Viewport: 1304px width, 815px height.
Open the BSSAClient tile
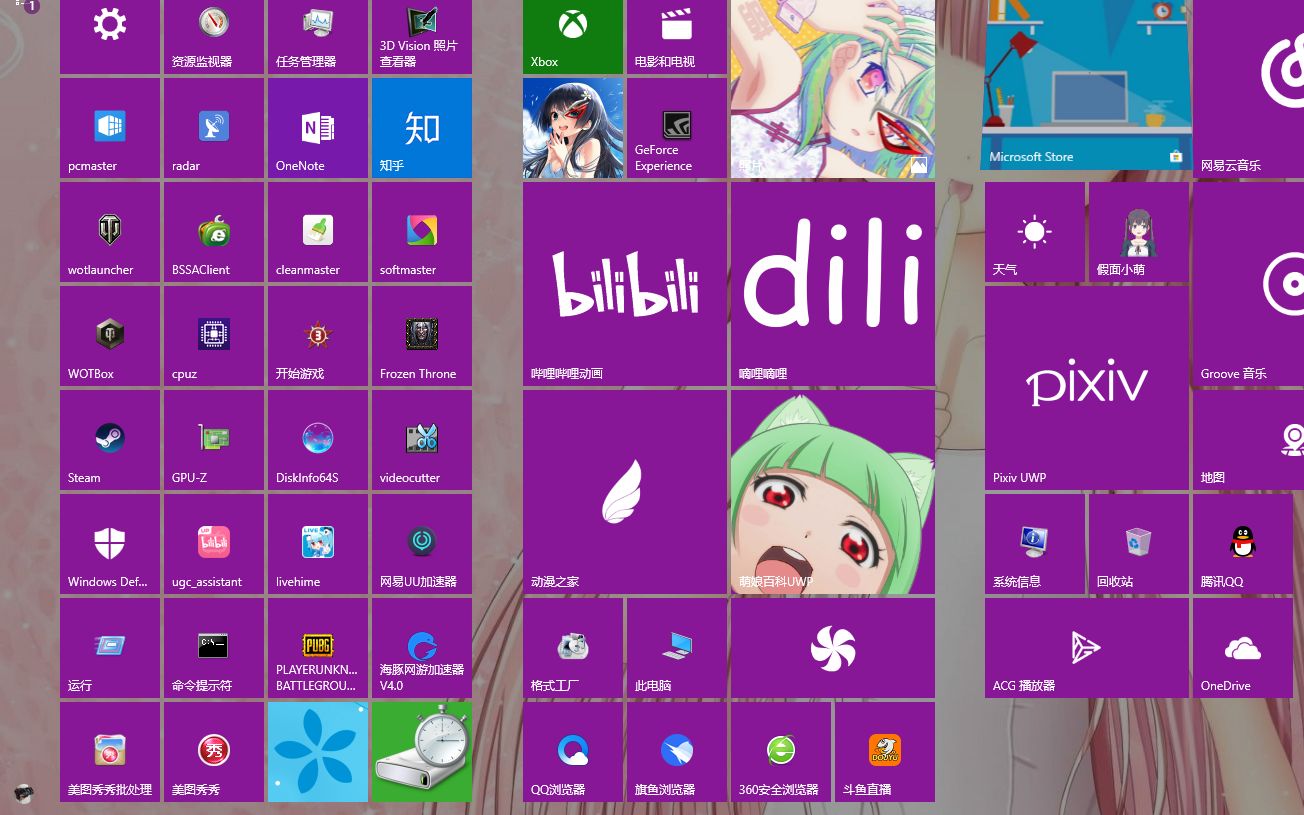pyautogui.click(x=214, y=232)
